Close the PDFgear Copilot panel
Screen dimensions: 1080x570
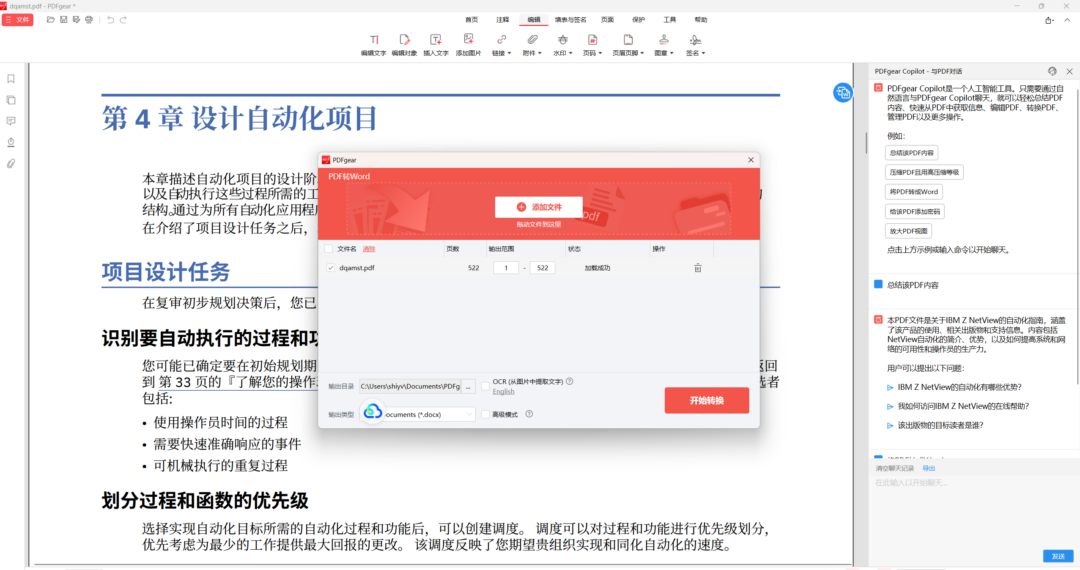1070,71
